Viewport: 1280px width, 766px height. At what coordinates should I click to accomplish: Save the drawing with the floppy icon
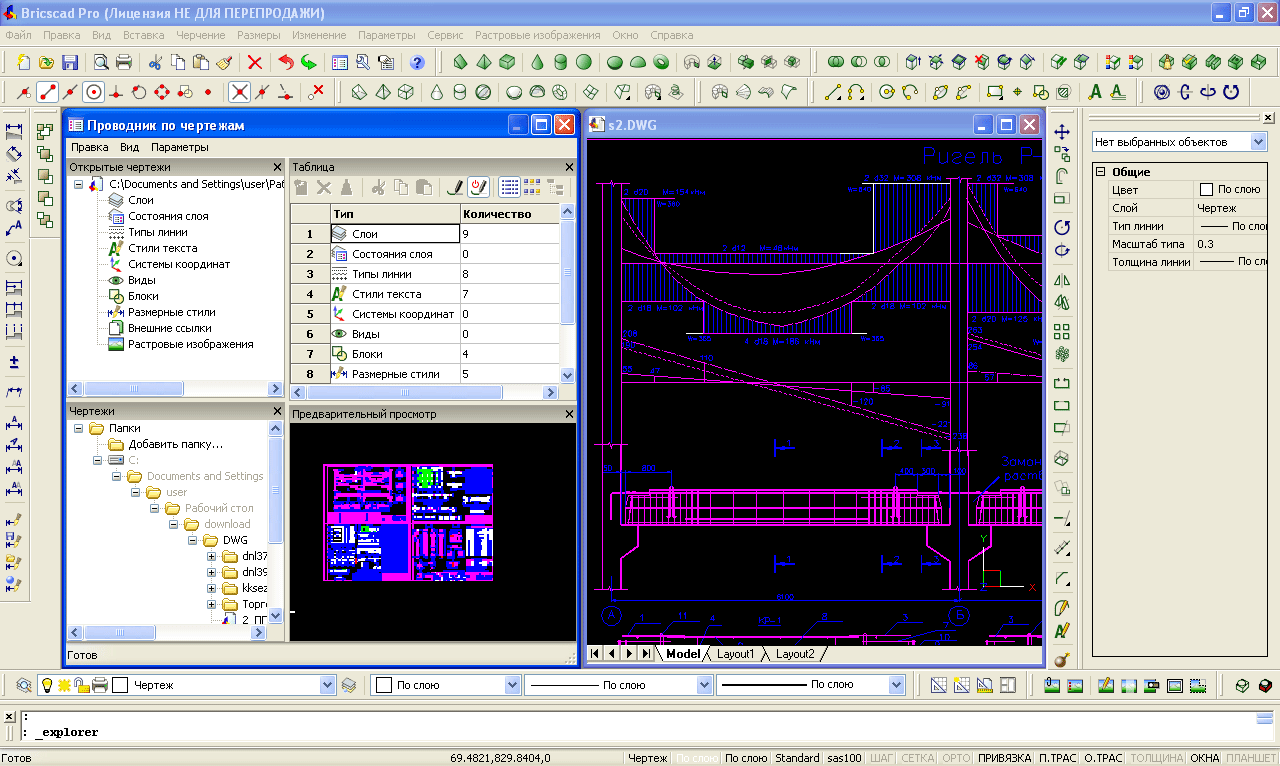(70, 62)
